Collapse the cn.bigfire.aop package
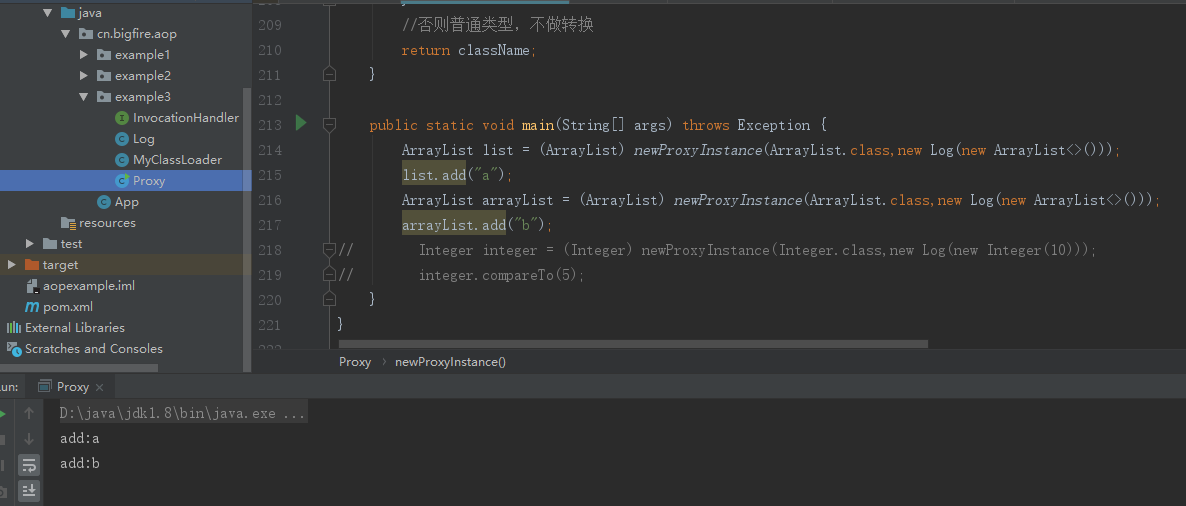The width and height of the screenshot is (1186, 506). pos(66,34)
